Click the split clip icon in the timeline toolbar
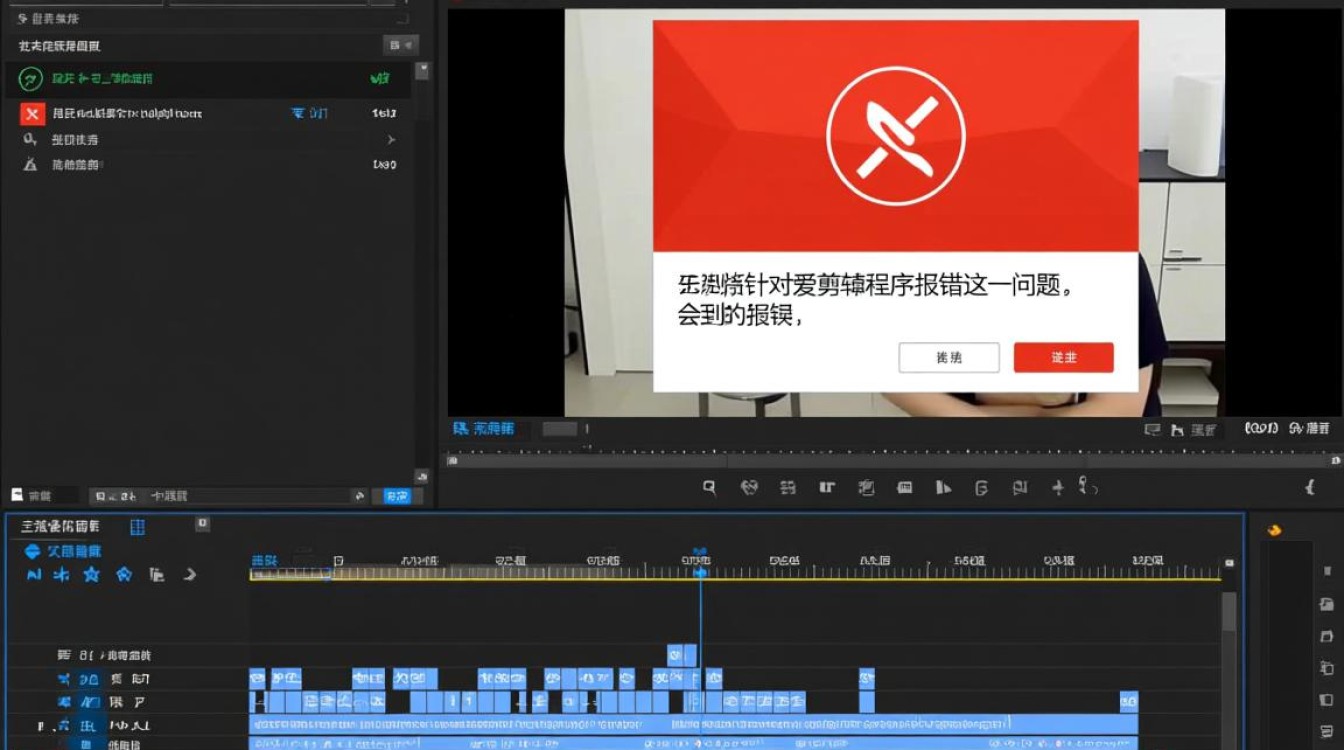The height and width of the screenshot is (750, 1344). 788,487
